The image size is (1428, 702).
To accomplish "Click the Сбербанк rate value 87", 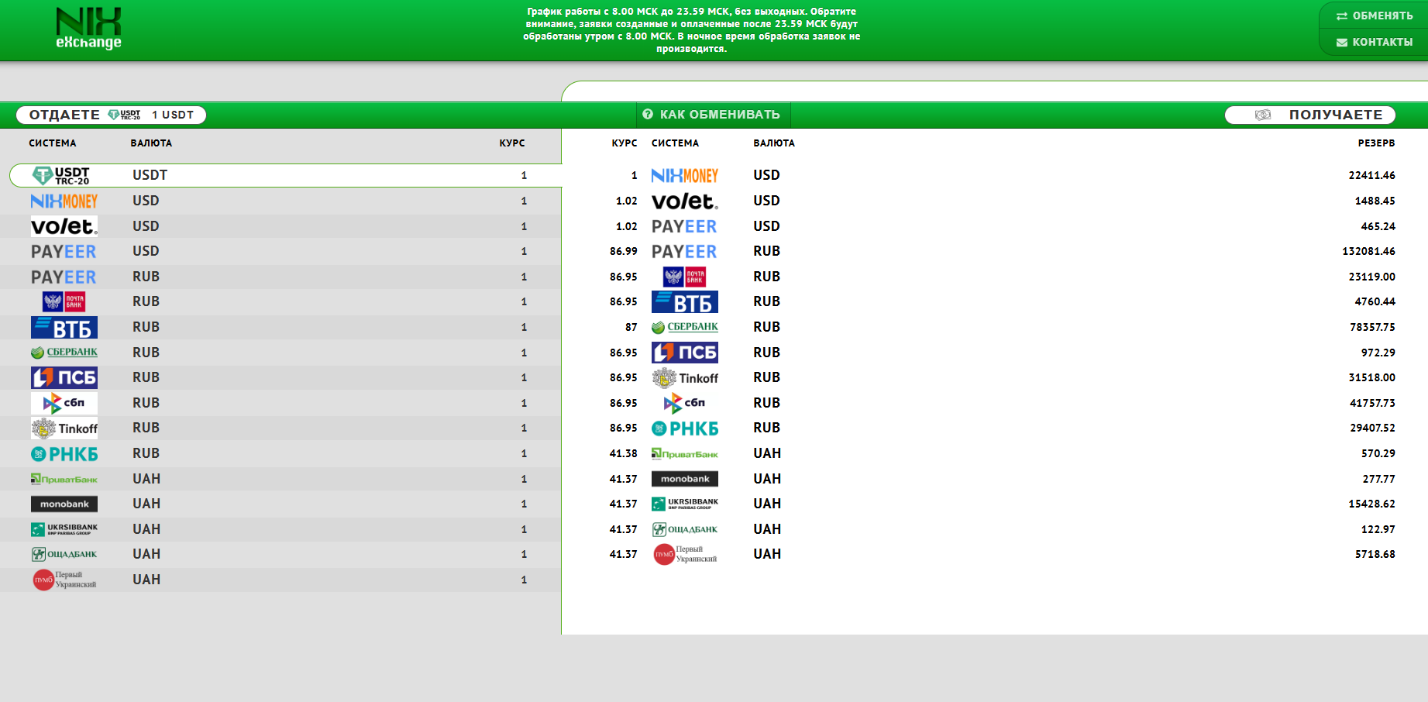I will 631,327.
